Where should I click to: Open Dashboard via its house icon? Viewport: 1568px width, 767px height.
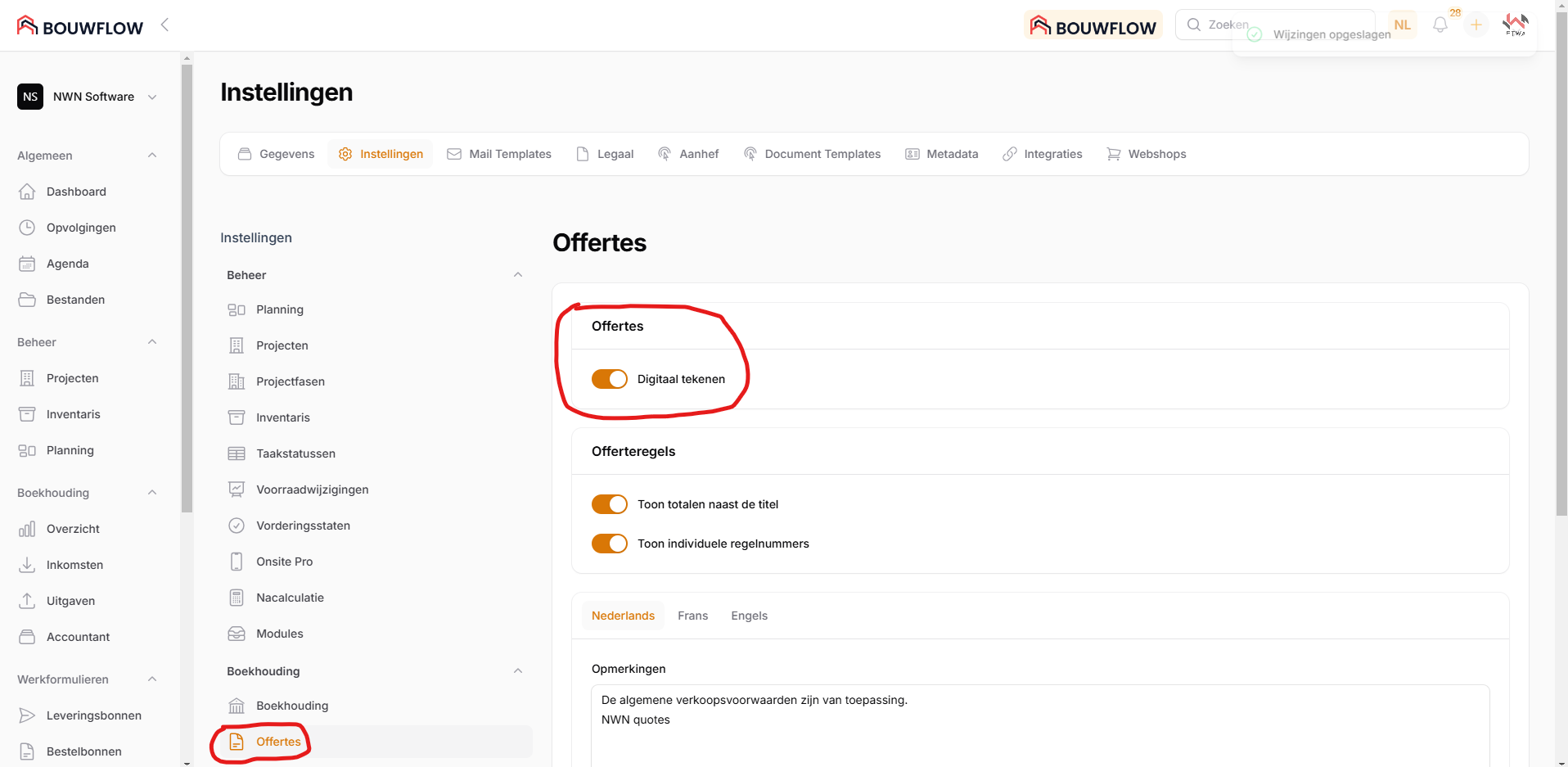point(27,192)
